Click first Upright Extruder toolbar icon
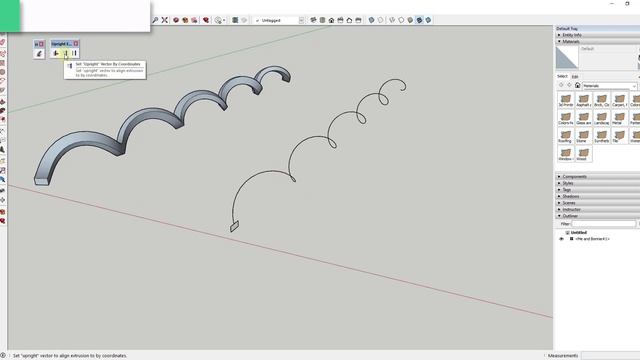The height and width of the screenshot is (360, 640). (56, 53)
